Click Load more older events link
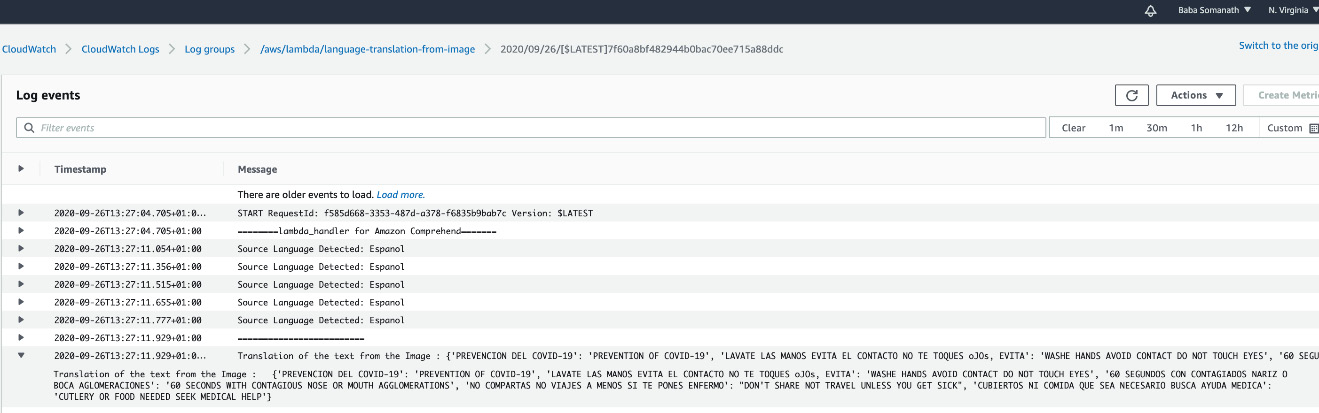This screenshot has width=1319, height=413. pos(401,195)
